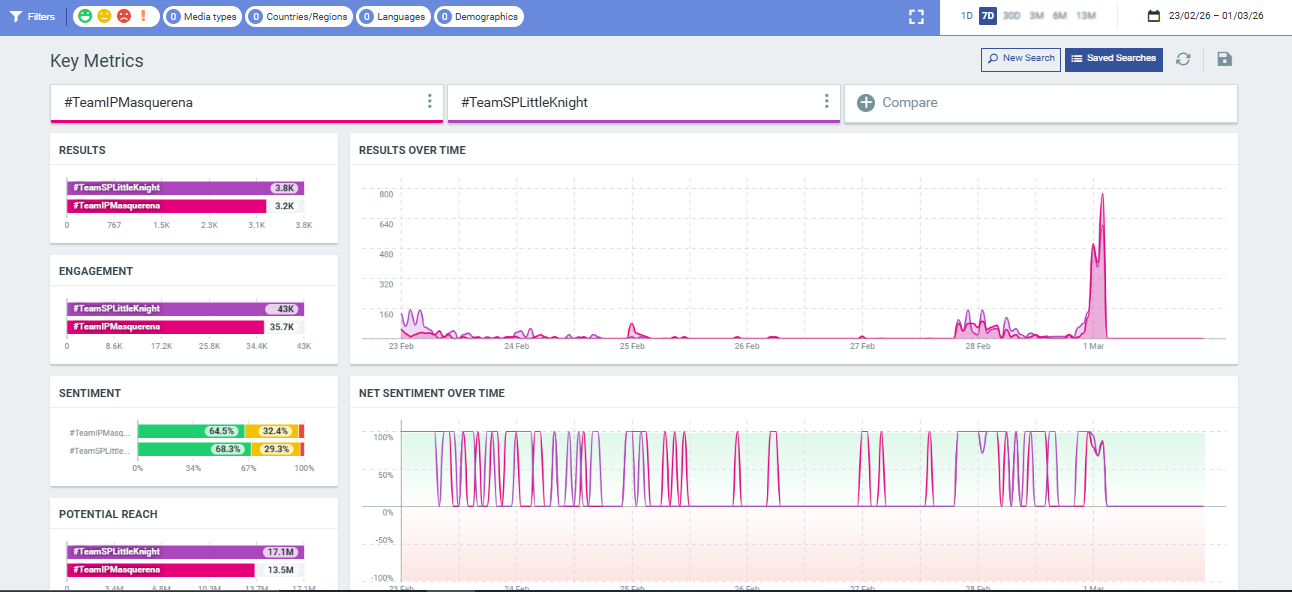Toggle the red negative sentiment face
Image resolution: width=1292 pixels, height=592 pixels.
click(123, 17)
